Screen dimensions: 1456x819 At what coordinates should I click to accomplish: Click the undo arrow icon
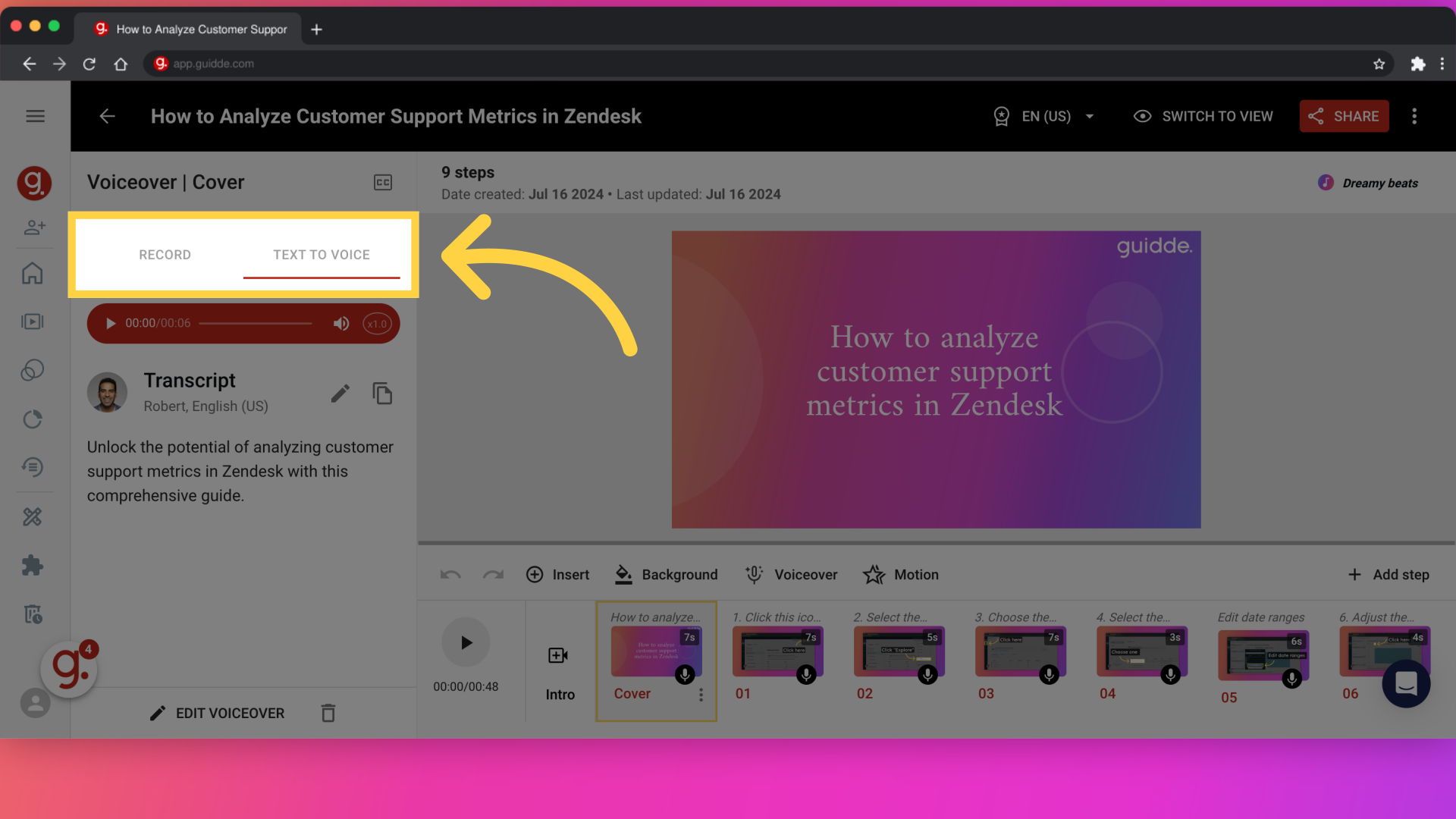(x=451, y=574)
